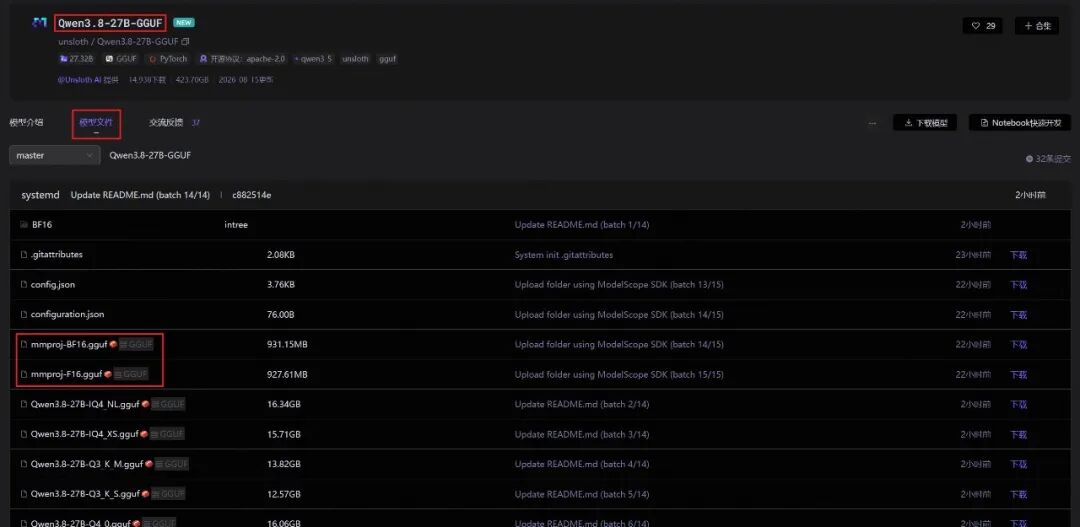Download Qwen3.8-27B-IQ4_XS.gguf via its 下载 link
The image size is (1080, 527).
click(1018, 435)
